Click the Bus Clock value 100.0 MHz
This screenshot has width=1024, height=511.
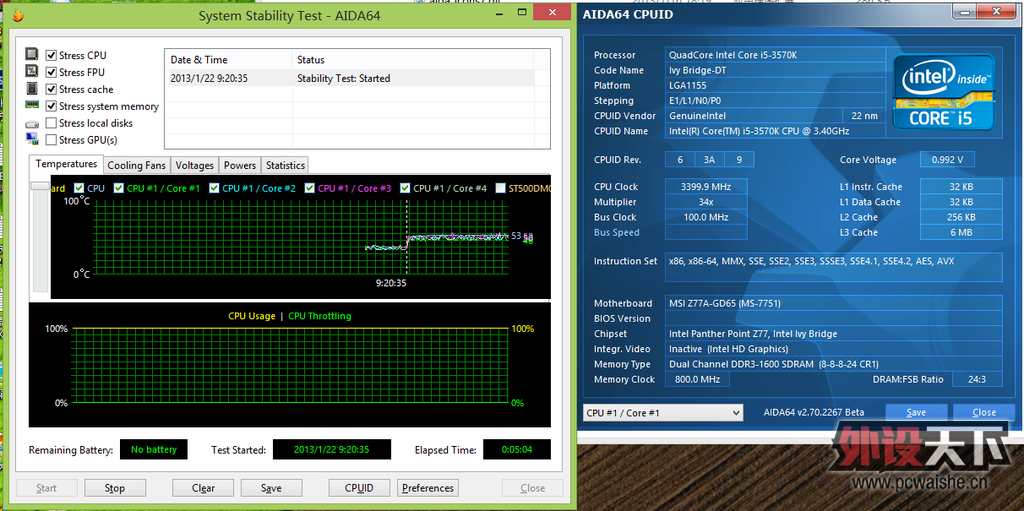tap(707, 217)
